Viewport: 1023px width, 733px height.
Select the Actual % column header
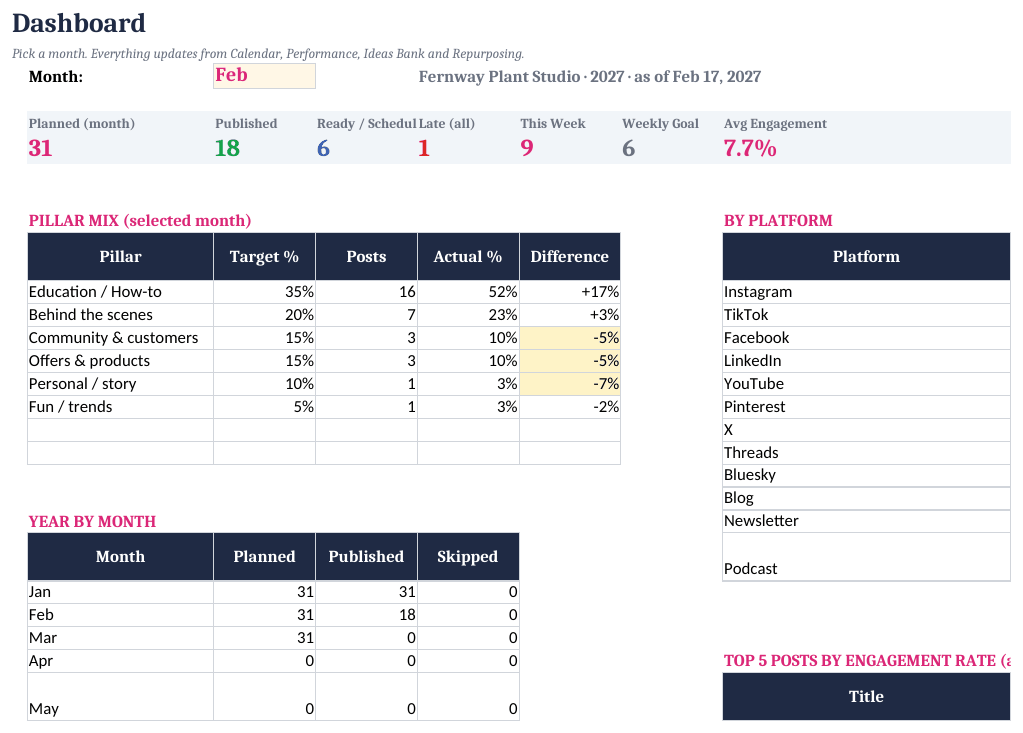click(468, 256)
